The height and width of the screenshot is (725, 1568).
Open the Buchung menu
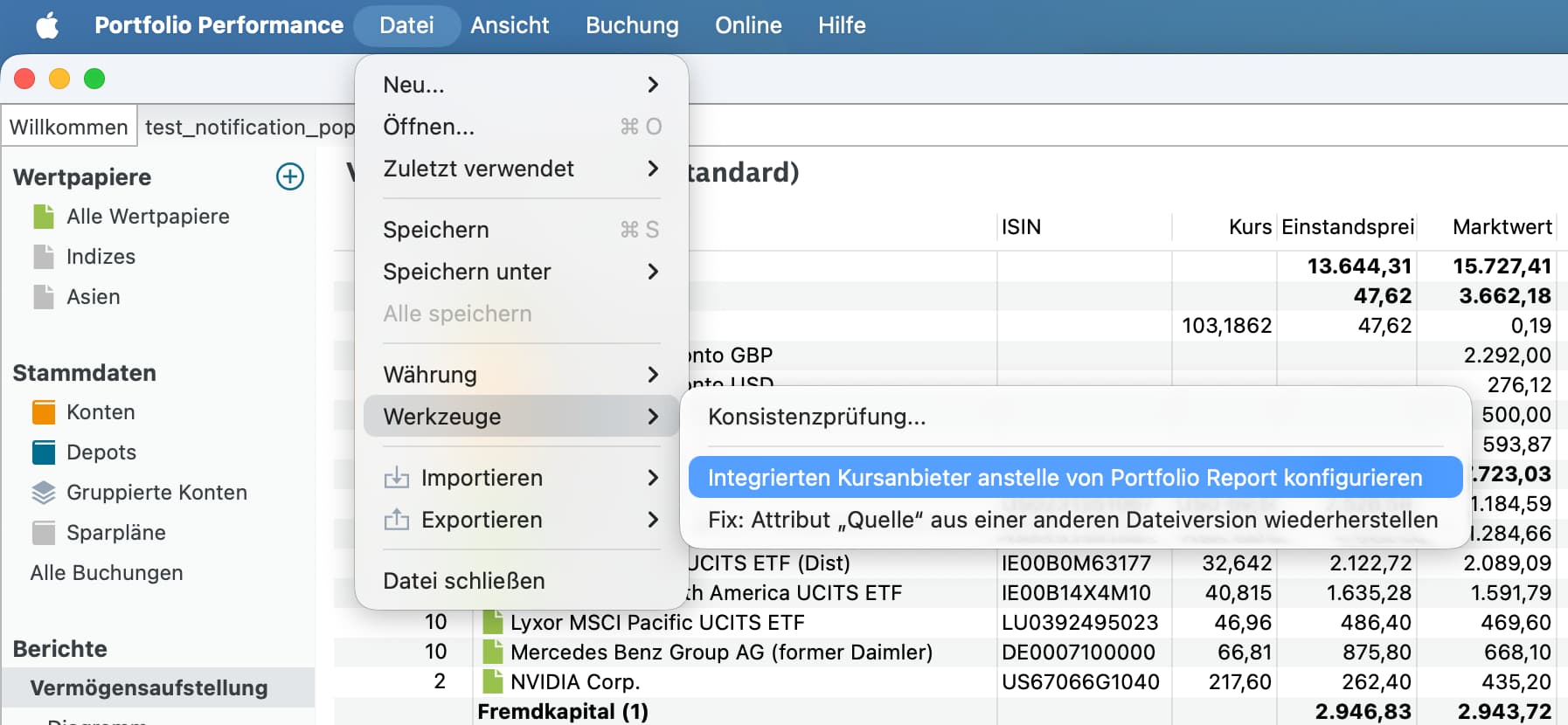[632, 25]
